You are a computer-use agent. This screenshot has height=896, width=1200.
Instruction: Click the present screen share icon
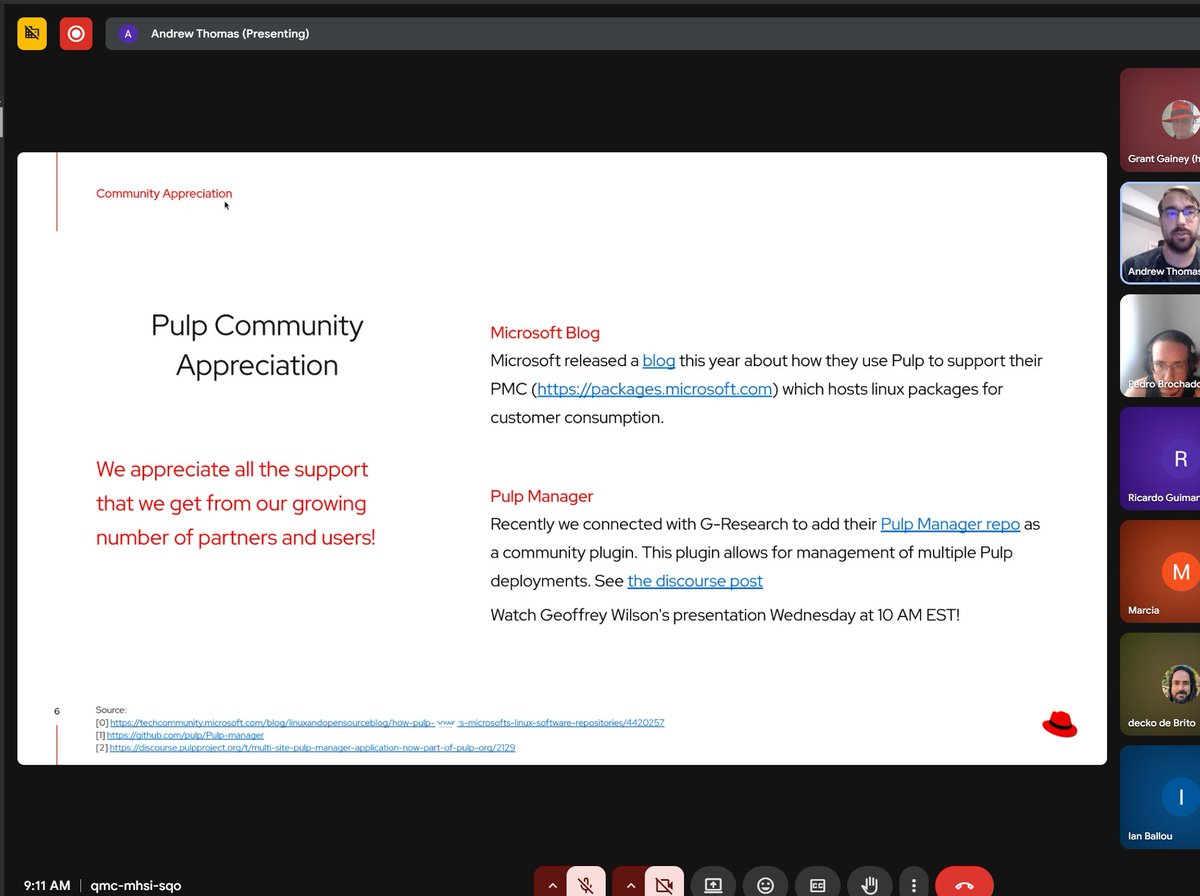click(x=713, y=884)
